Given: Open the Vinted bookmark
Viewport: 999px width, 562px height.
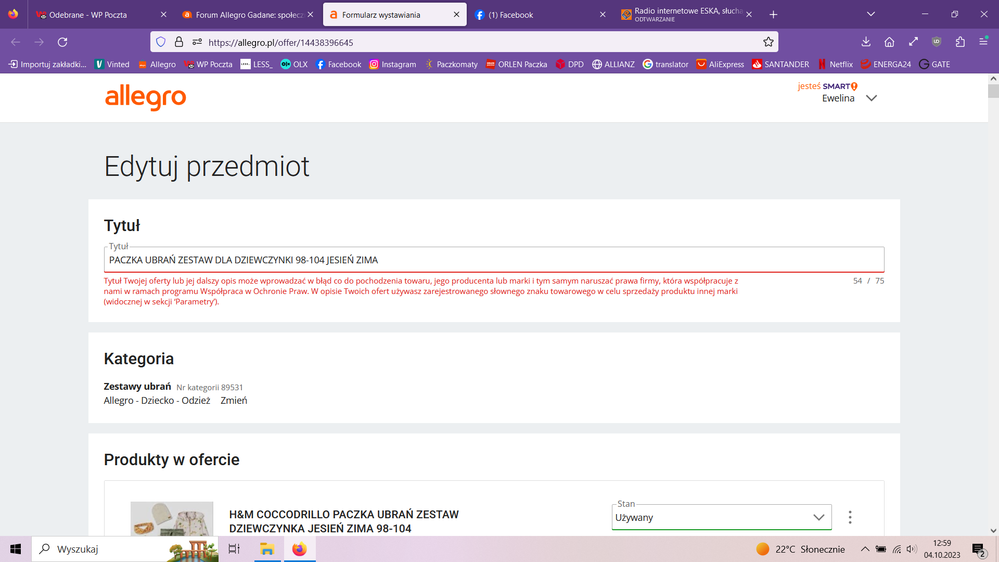Looking at the screenshot, I should [112, 64].
